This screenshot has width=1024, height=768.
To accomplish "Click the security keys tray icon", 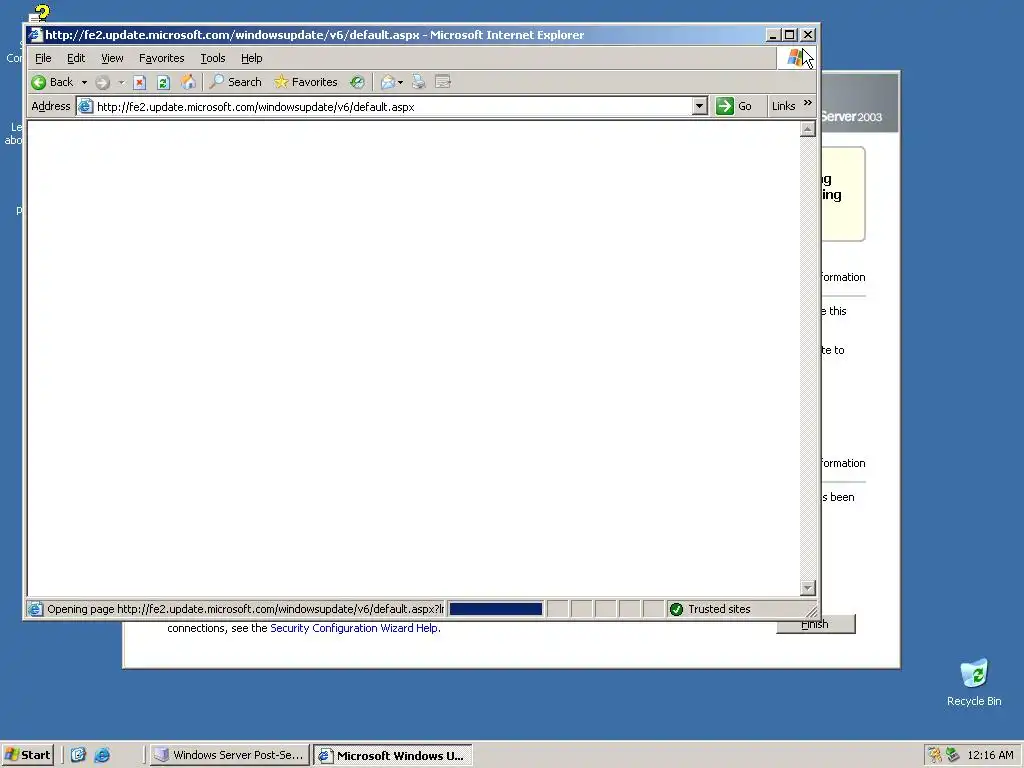I will 935,755.
